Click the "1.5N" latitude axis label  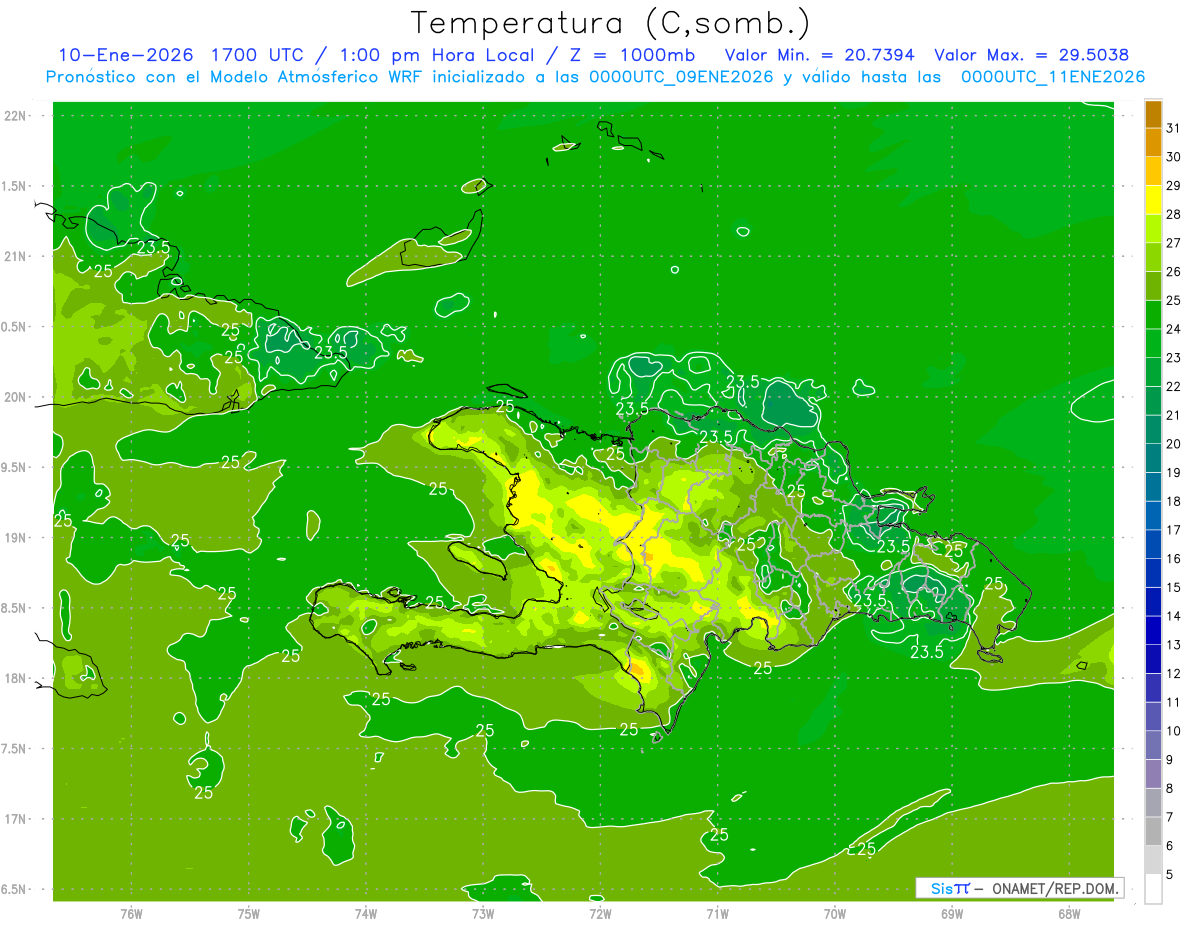pyautogui.click(x=14, y=186)
